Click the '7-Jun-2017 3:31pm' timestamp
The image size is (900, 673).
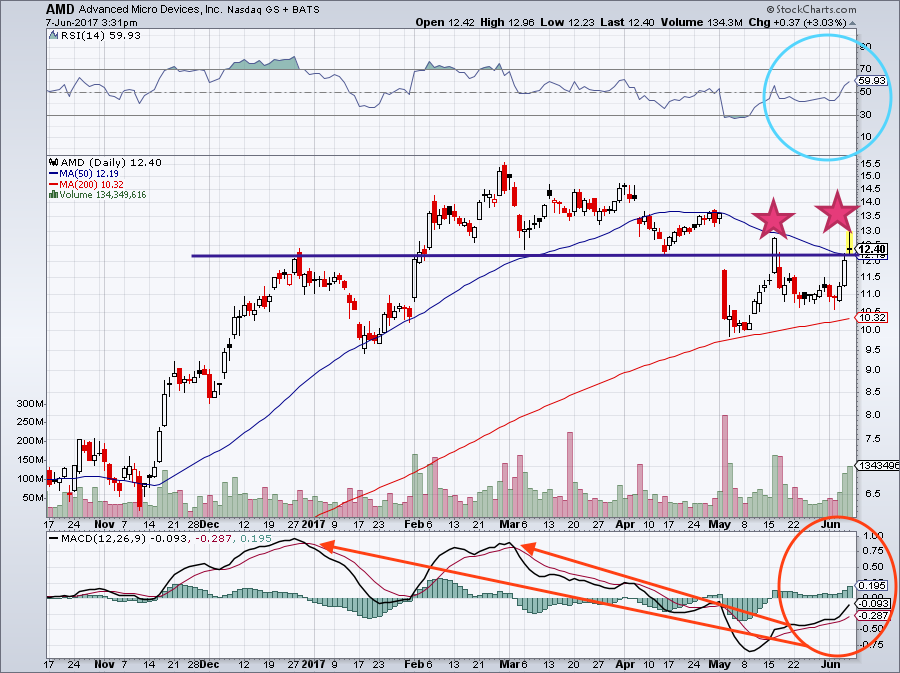tap(92, 23)
